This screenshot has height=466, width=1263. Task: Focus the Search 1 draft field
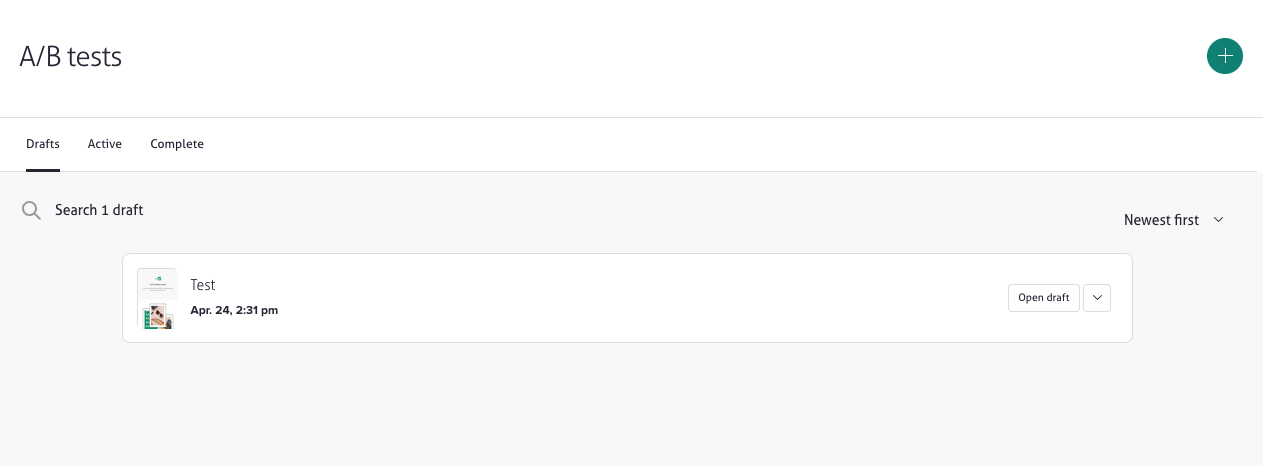[x=99, y=210]
